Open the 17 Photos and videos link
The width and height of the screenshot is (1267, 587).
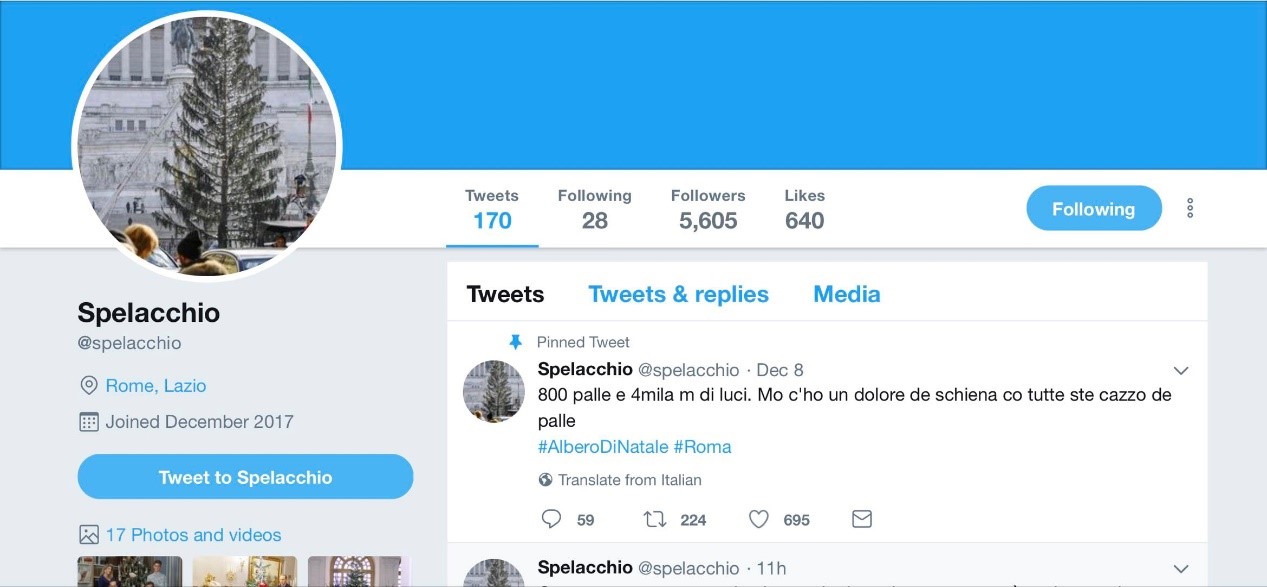coord(194,535)
